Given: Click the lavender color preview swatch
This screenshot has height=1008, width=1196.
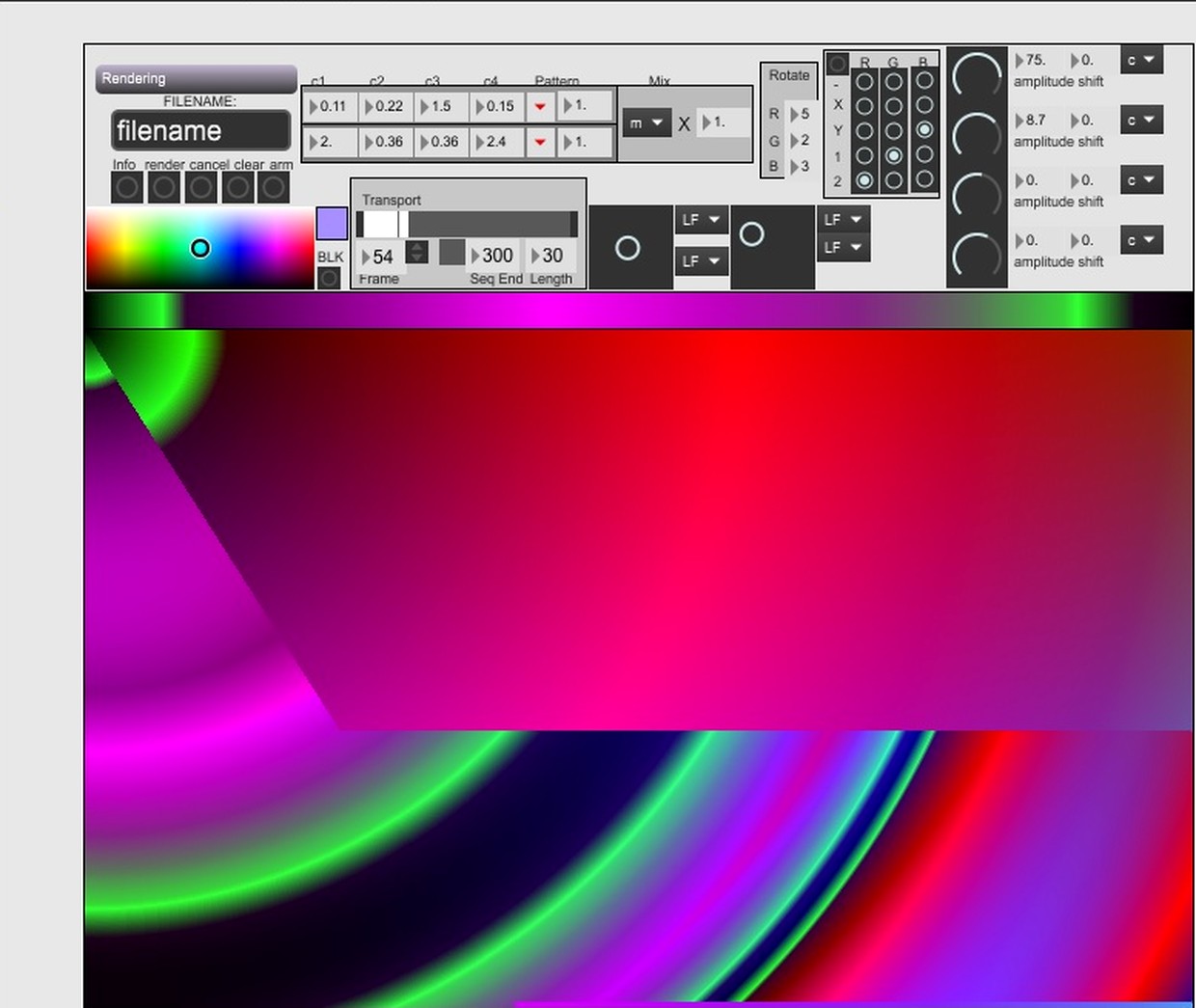Looking at the screenshot, I should pos(332,224).
